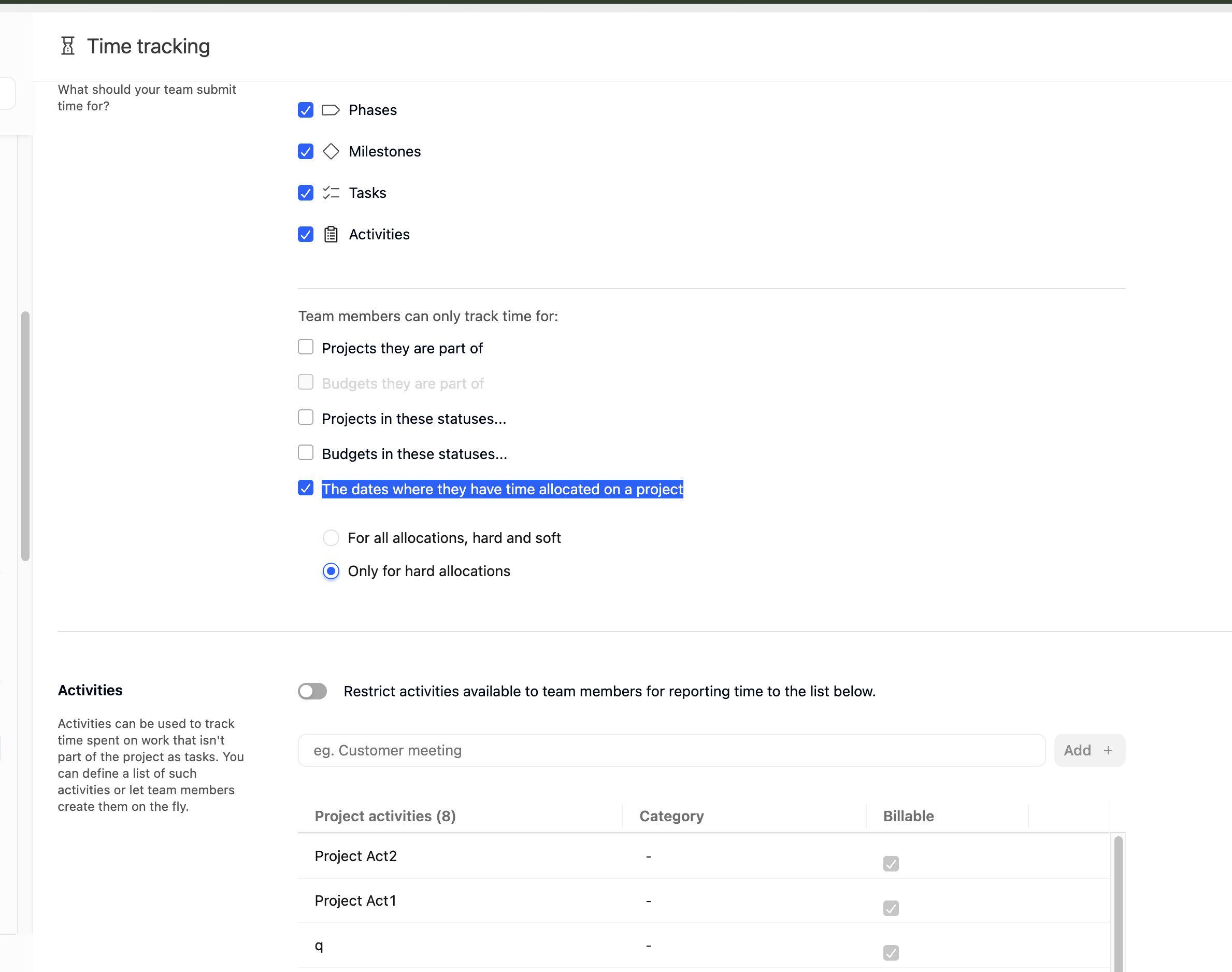Select For all allocations, hard and soft
1232x972 pixels.
(331, 538)
